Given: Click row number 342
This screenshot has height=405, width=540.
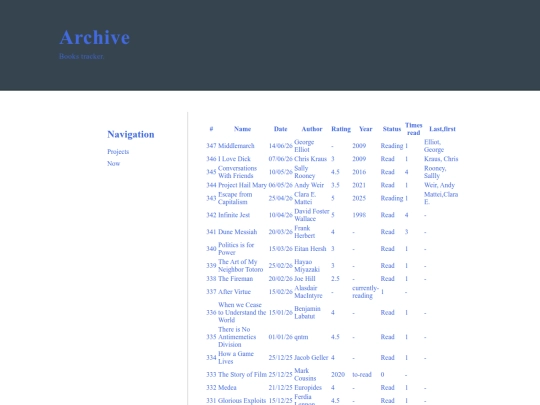Looking at the screenshot, I should click(211, 215).
